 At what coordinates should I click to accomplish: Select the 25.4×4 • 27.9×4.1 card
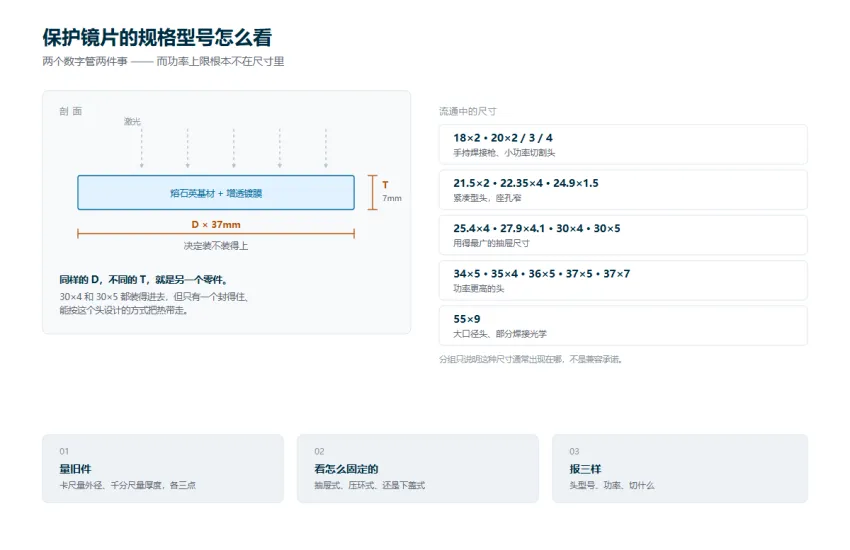tap(623, 235)
